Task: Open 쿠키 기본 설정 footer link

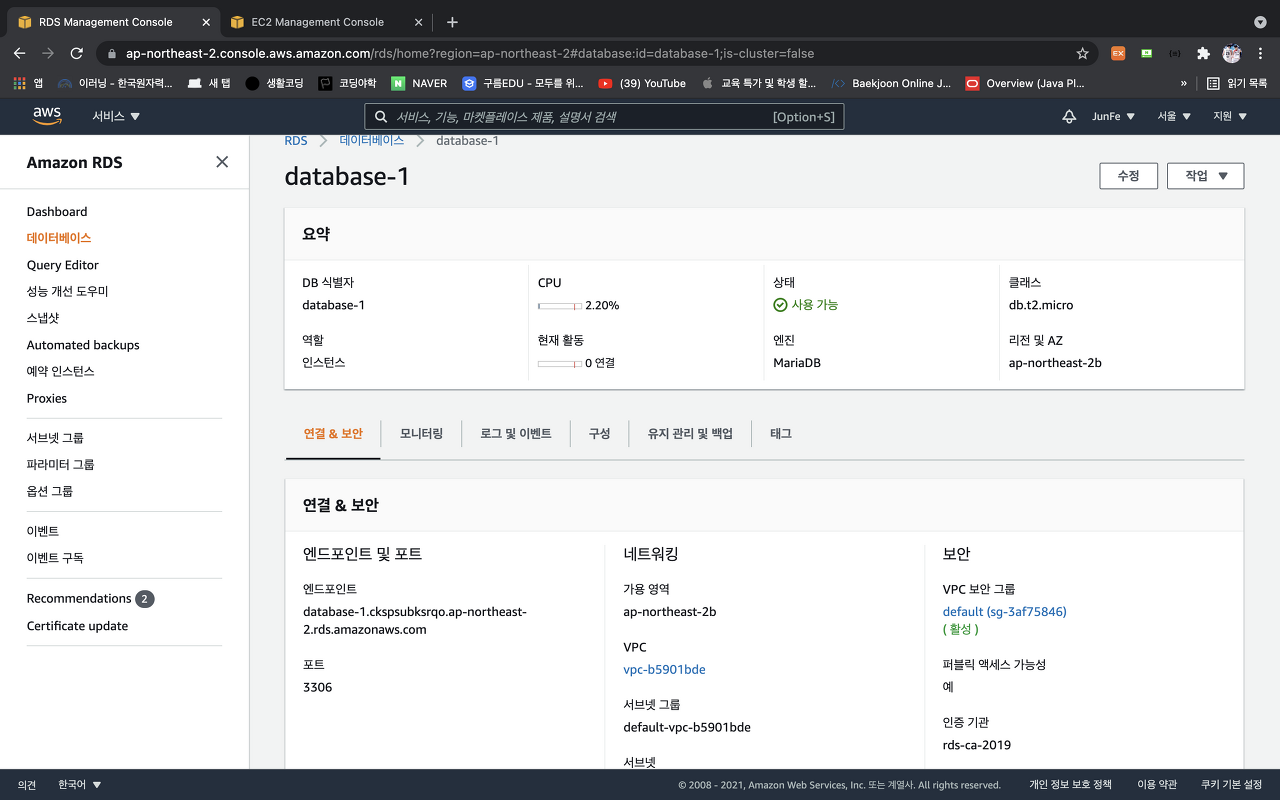Action: pos(1231,785)
